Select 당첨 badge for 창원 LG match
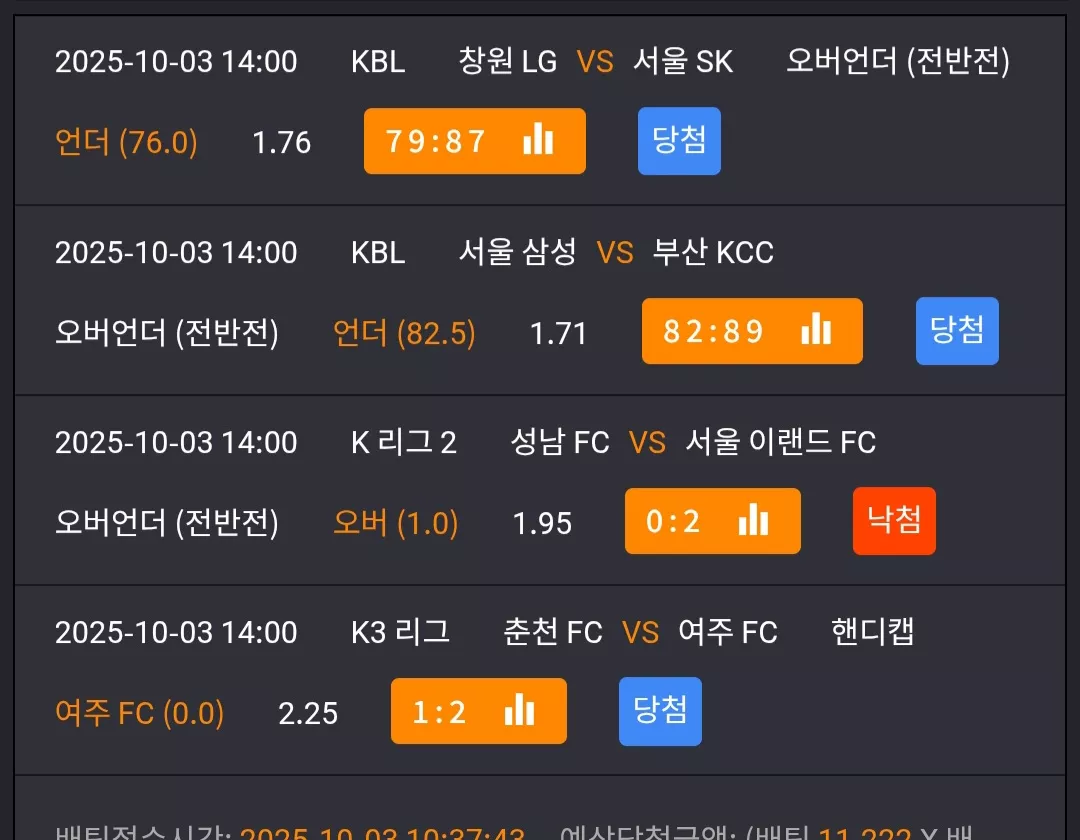The image size is (1080, 840). [x=679, y=141]
